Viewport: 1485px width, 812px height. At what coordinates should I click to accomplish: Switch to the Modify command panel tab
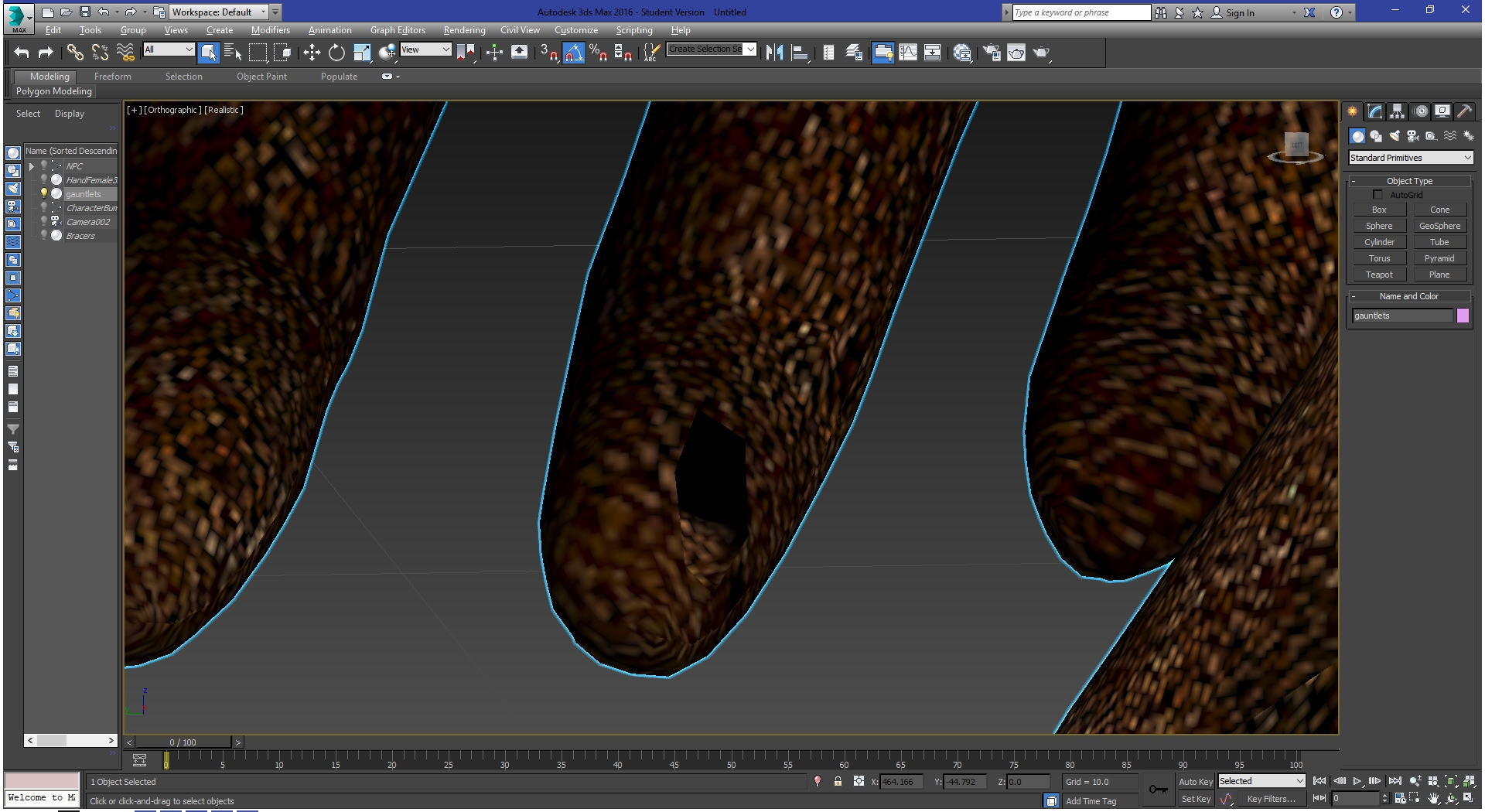(x=1374, y=111)
